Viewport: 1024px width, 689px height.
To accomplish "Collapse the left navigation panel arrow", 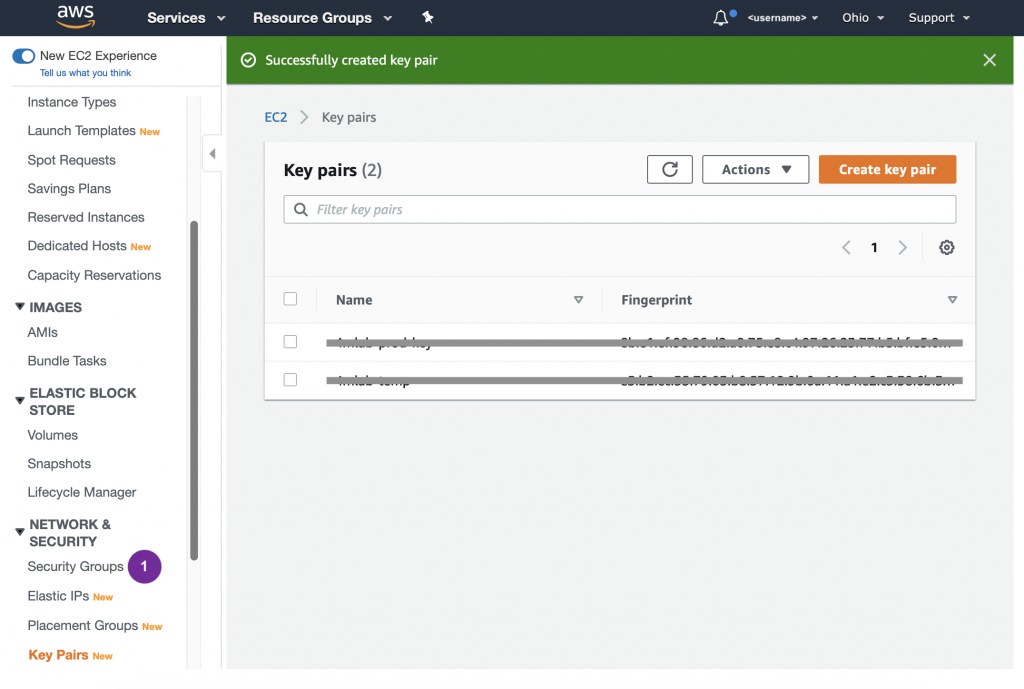I will coord(212,154).
